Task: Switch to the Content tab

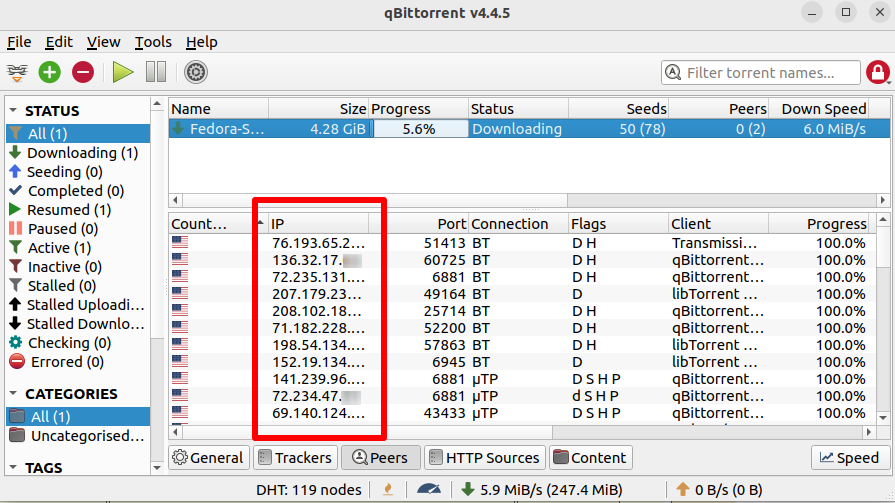Action: (x=591, y=458)
